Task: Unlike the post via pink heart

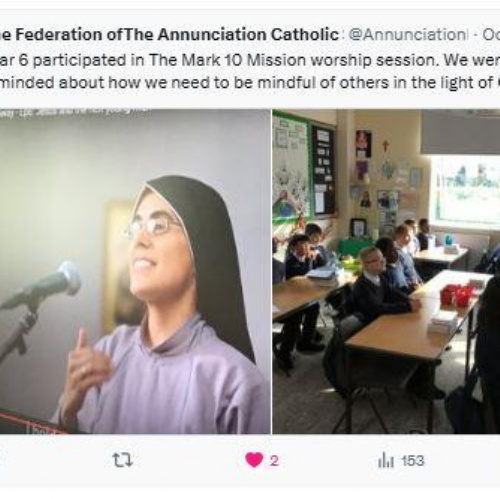Action: (x=254, y=460)
